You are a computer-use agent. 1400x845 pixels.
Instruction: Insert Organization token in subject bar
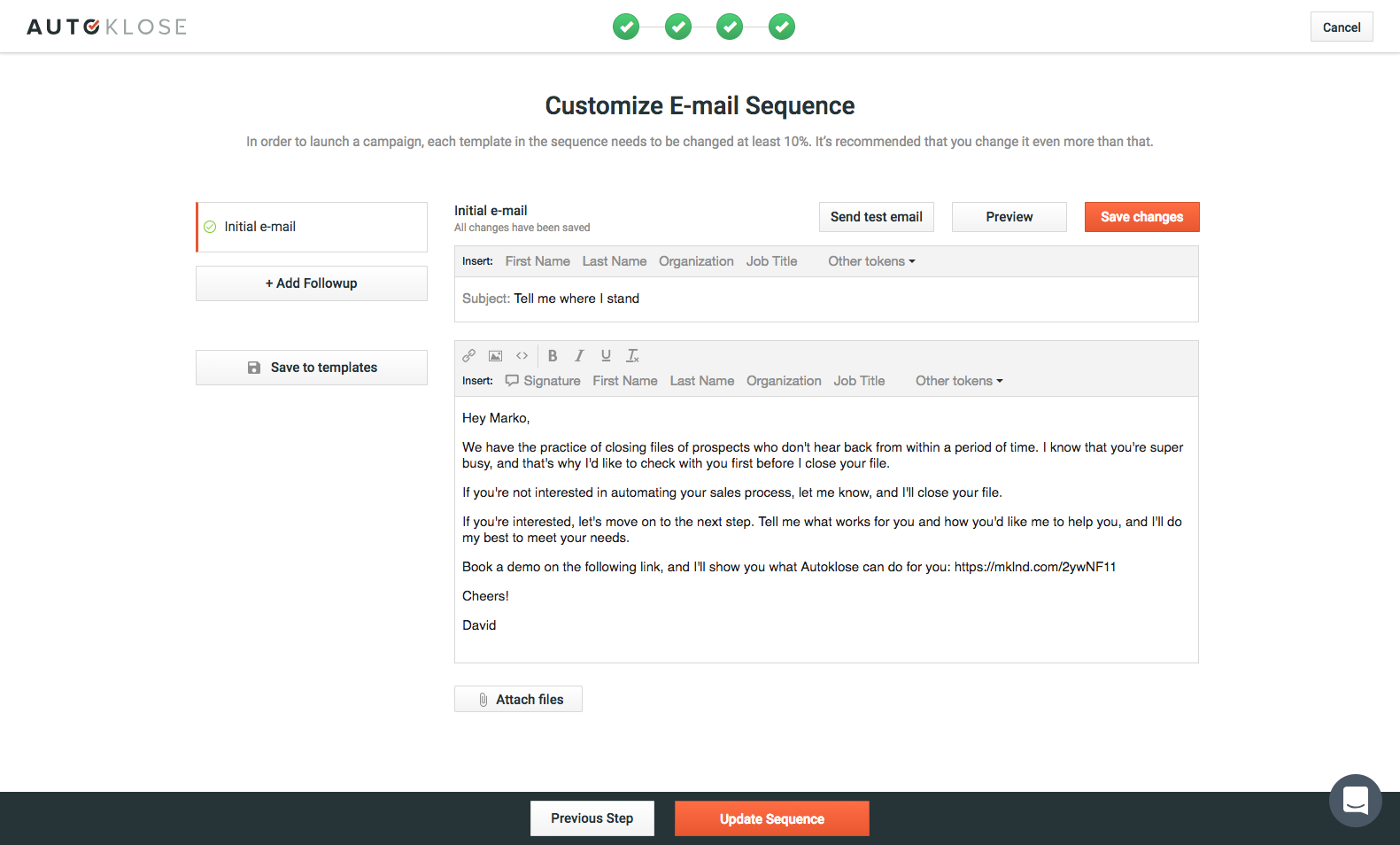tap(696, 261)
